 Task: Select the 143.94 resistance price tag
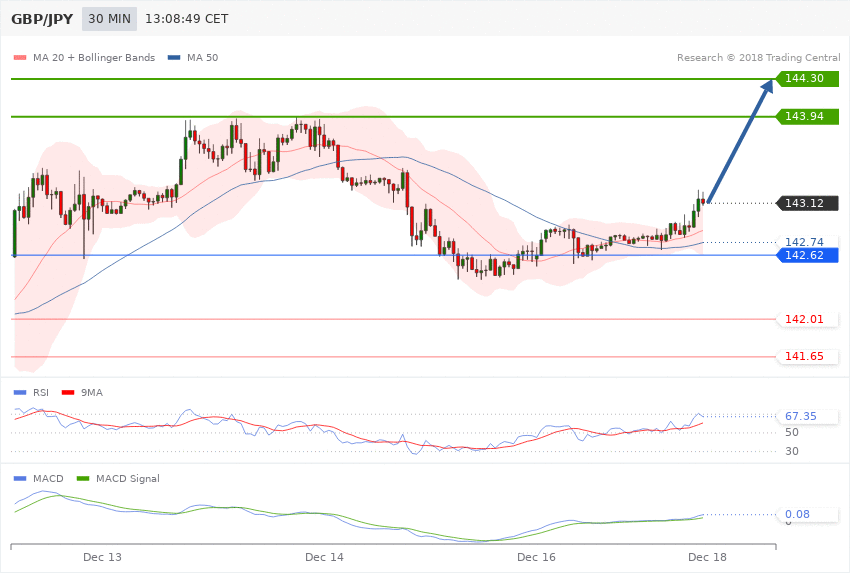pyautogui.click(x=807, y=117)
